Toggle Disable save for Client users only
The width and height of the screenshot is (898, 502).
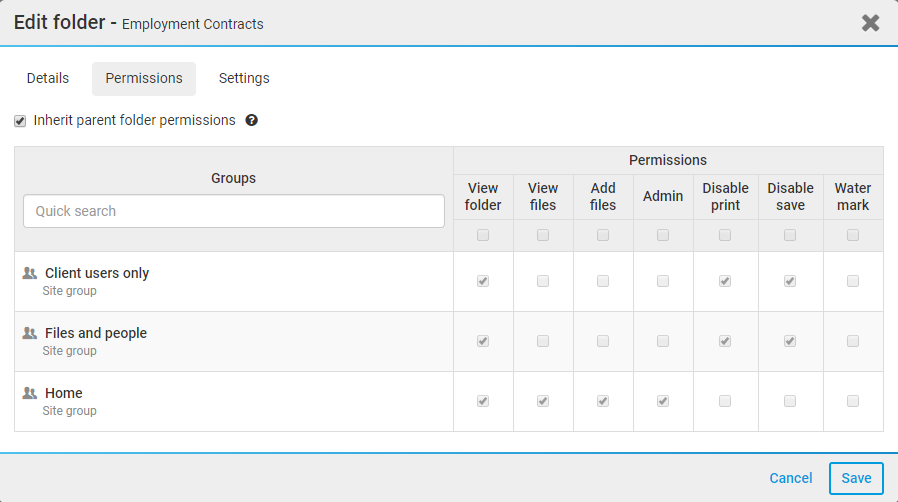click(x=790, y=281)
